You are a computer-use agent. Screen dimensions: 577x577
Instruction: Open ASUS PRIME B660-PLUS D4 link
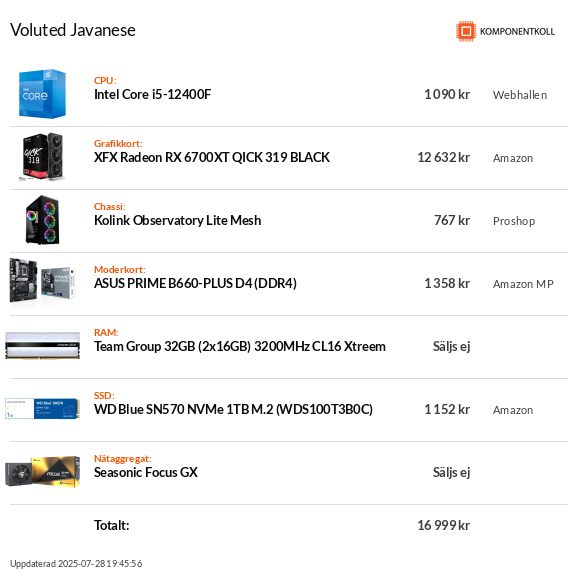[x=195, y=283]
